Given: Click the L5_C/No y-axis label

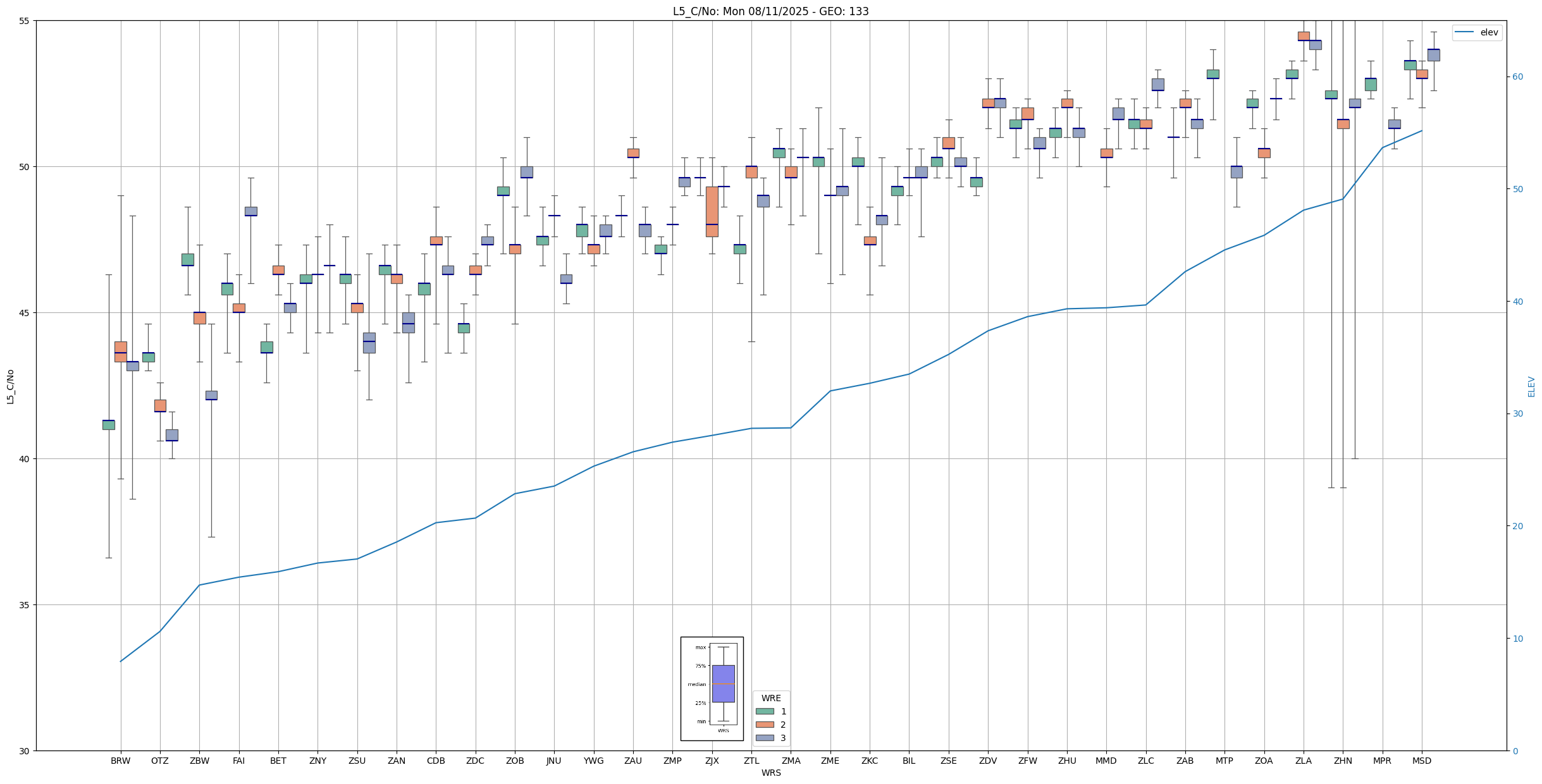Looking at the screenshot, I should (x=10, y=386).
